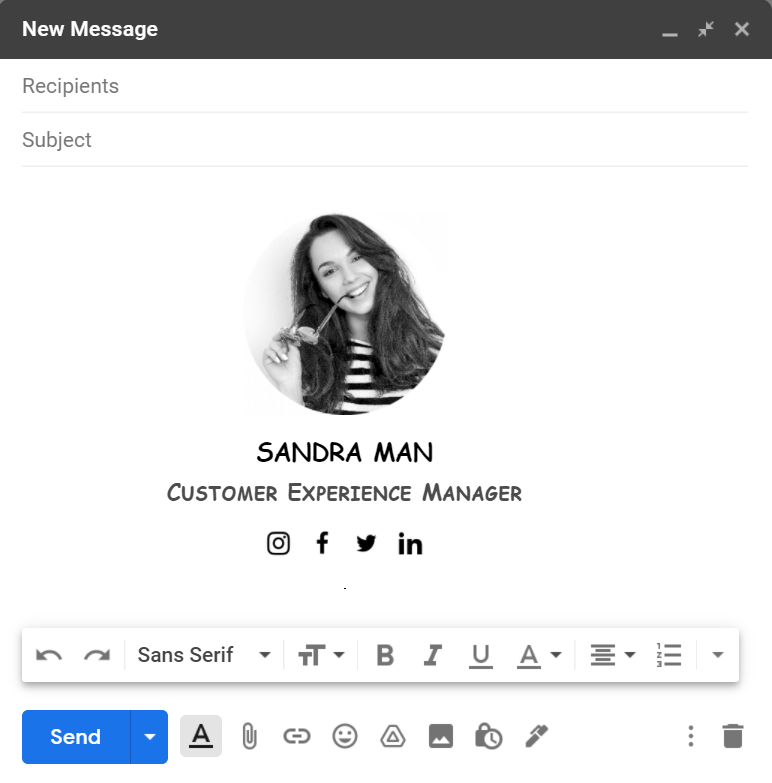Toggle underline formatting
This screenshot has width=772, height=783.
(480, 655)
